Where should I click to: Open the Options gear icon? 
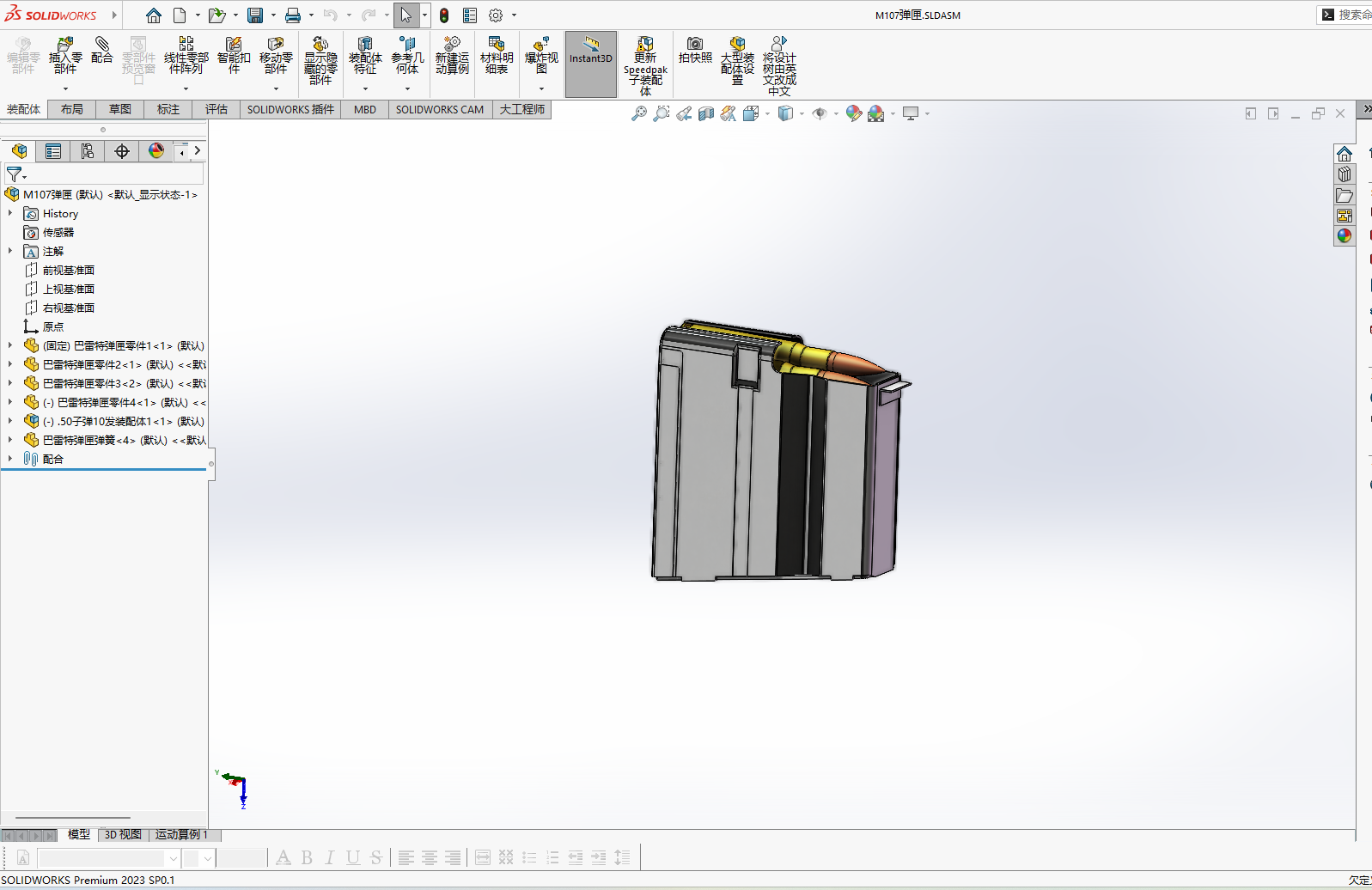point(496,15)
